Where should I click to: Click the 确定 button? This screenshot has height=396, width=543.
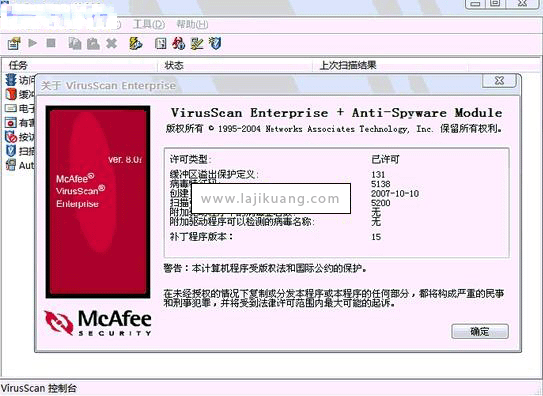[480, 332]
